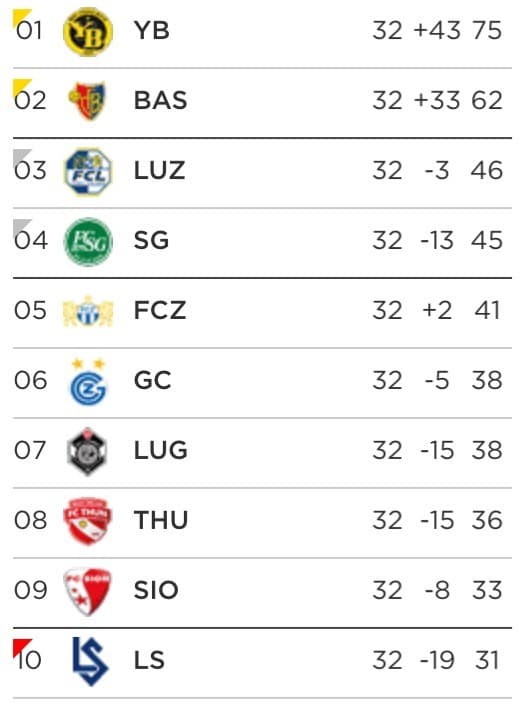Image resolution: width=527 pixels, height=705 pixels.
Task: Select the +33 goal difference for BAS
Action: [437, 100]
